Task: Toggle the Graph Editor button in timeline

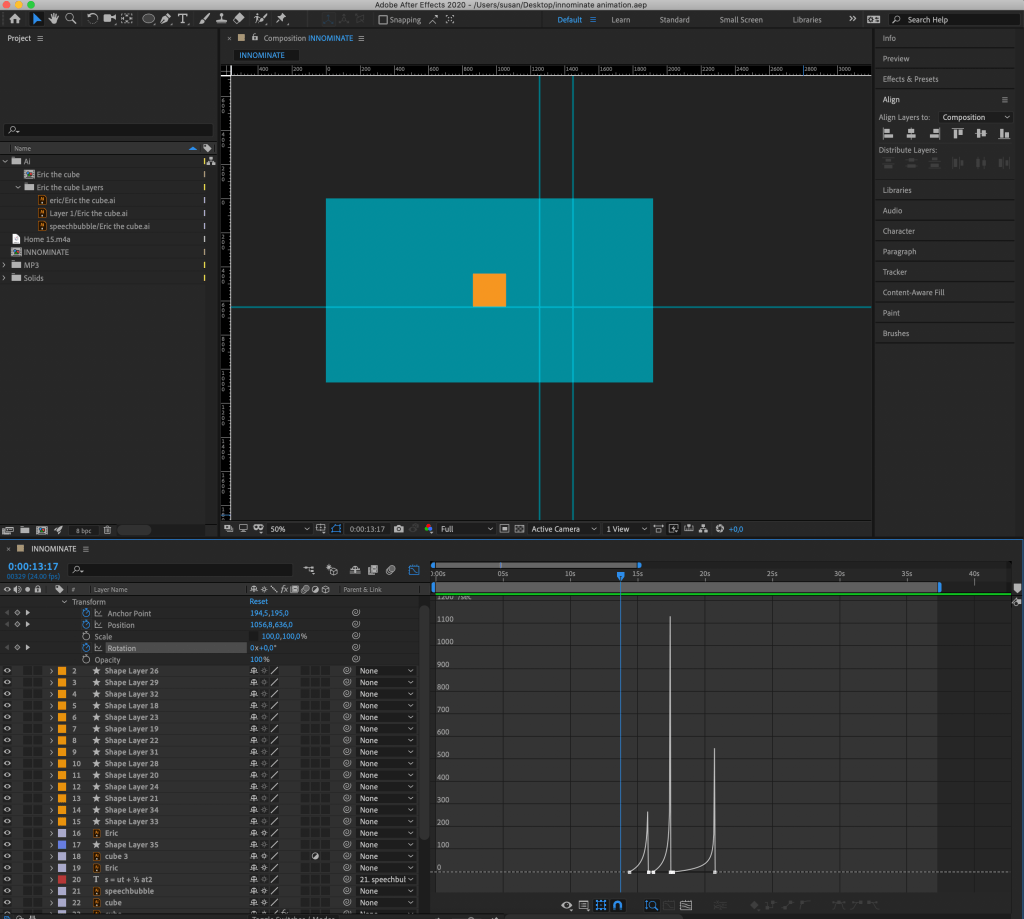Action: coord(414,570)
